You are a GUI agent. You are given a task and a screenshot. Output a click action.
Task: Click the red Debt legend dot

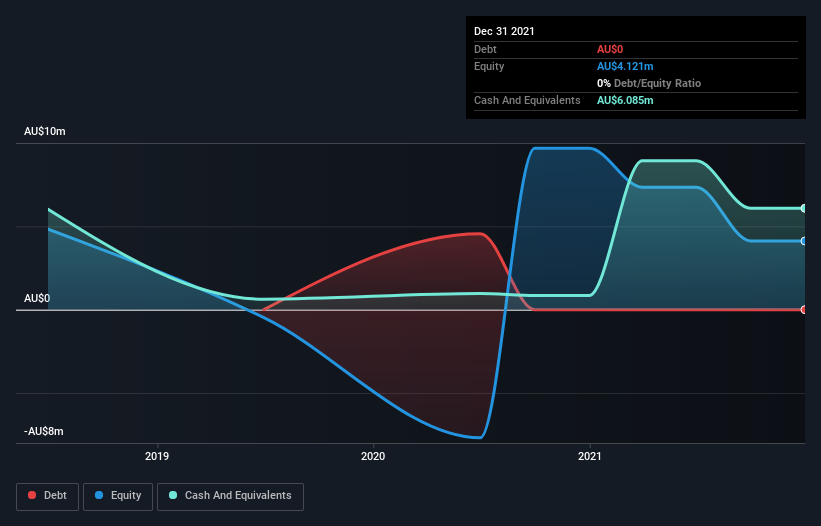coord(32,495)
